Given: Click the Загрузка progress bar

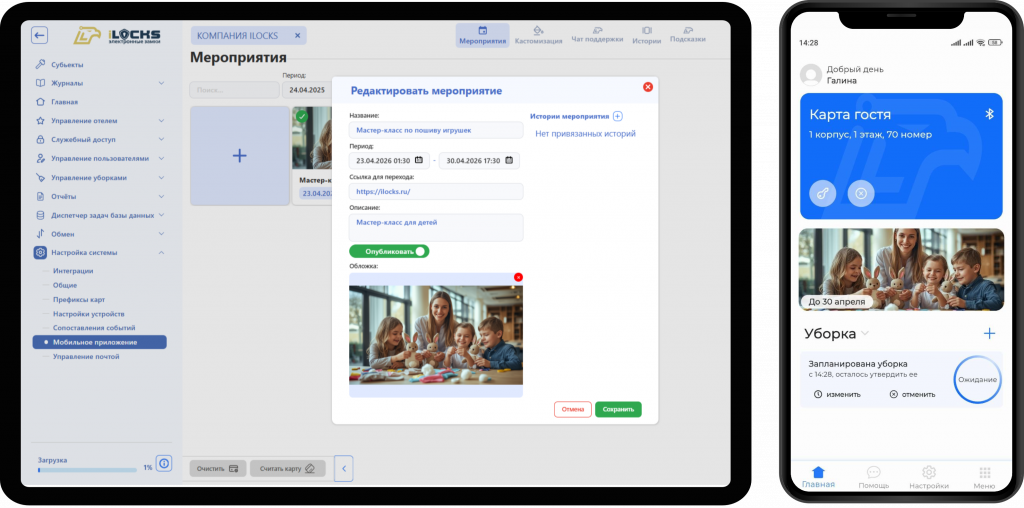Looking at the screenshot, I should [87, 469].
